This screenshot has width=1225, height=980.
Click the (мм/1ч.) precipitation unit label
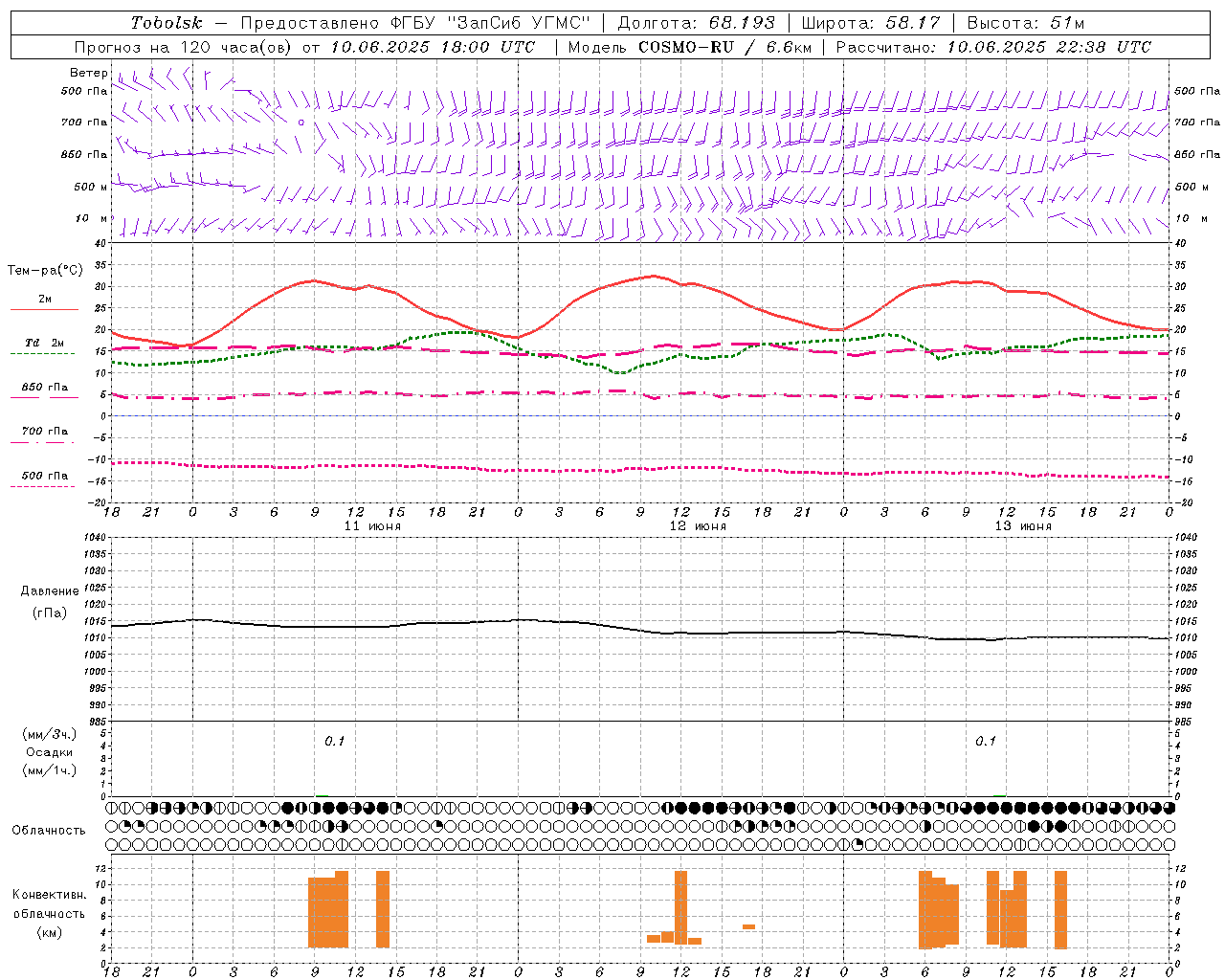50,770
